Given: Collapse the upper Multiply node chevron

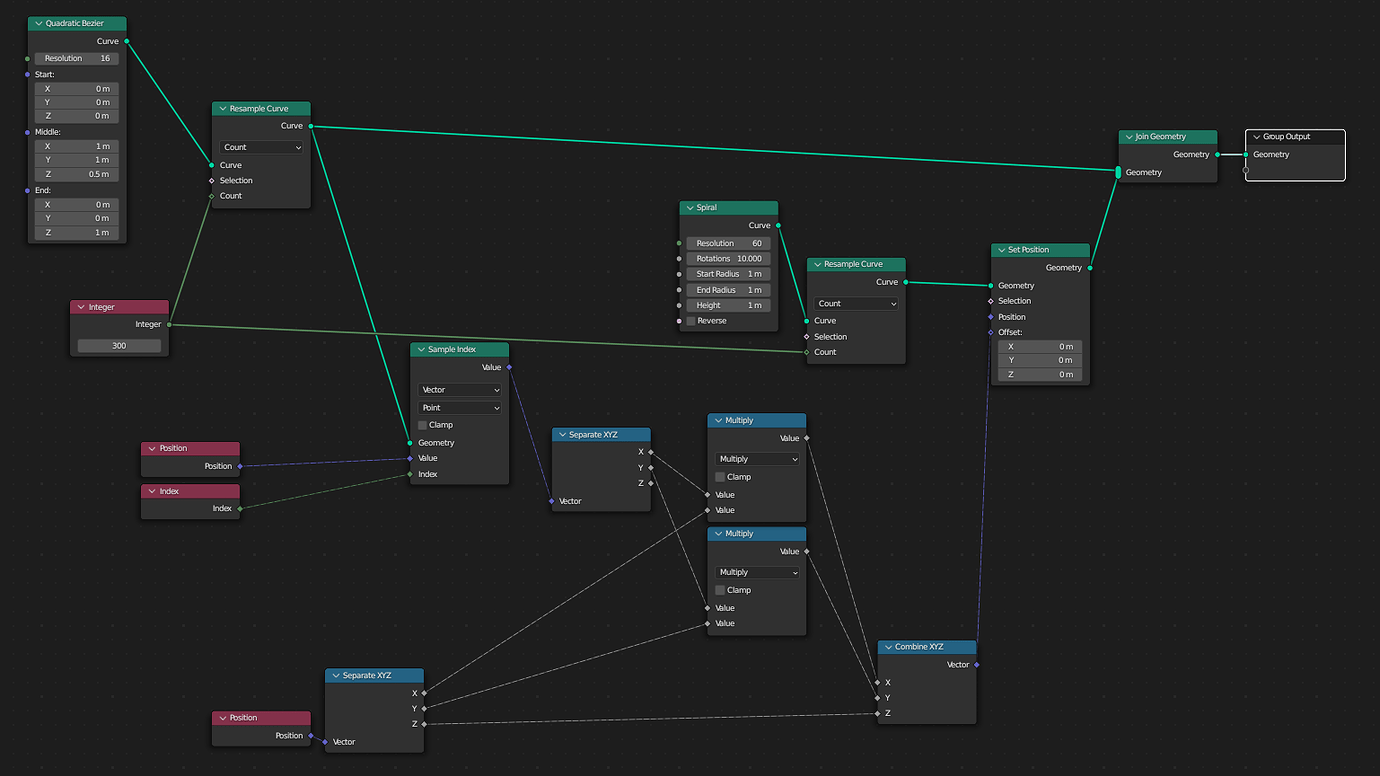Looking at the screenshot, I should [718, 421].
